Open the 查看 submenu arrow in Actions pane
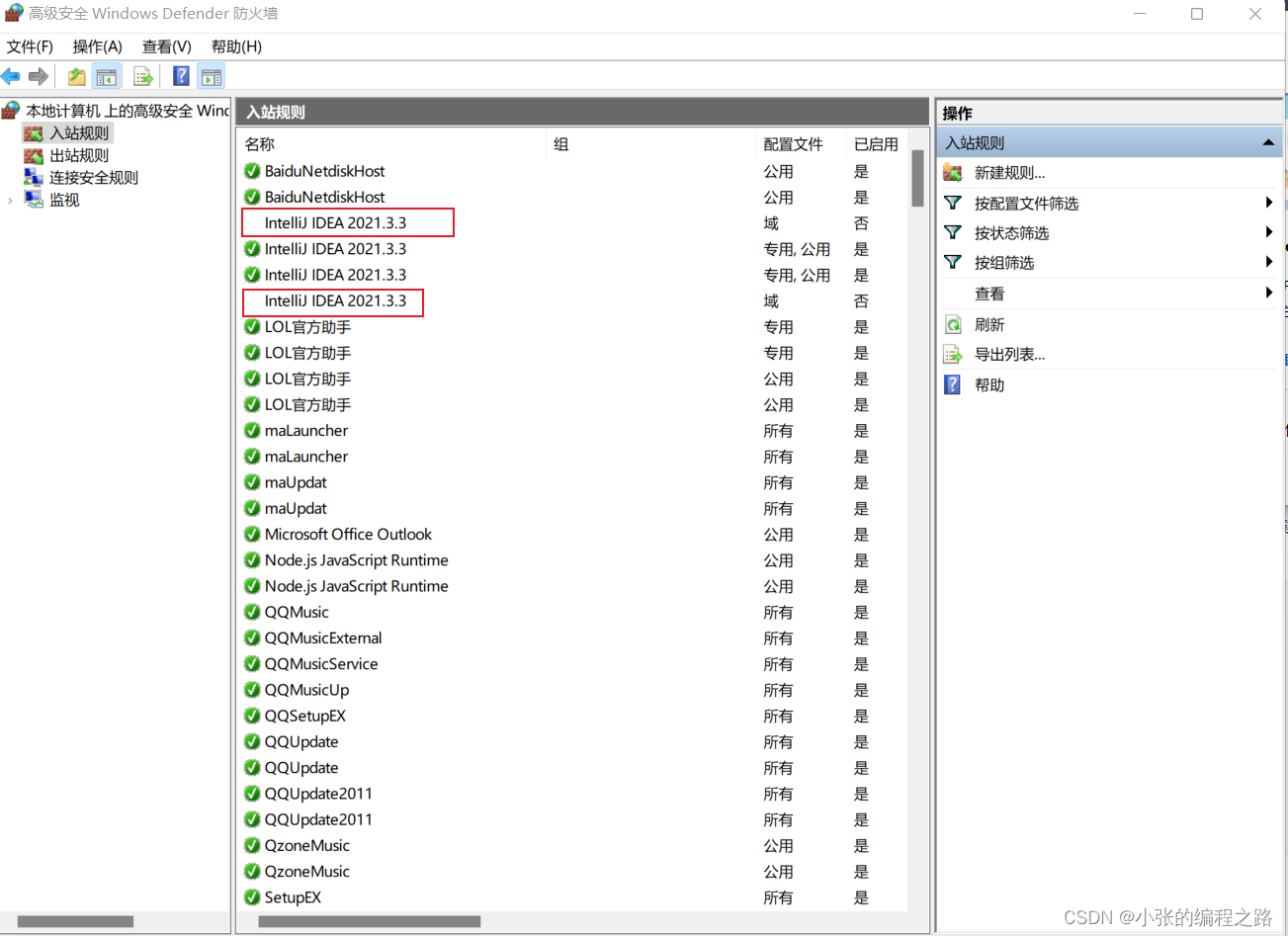 click(1269, 293)
